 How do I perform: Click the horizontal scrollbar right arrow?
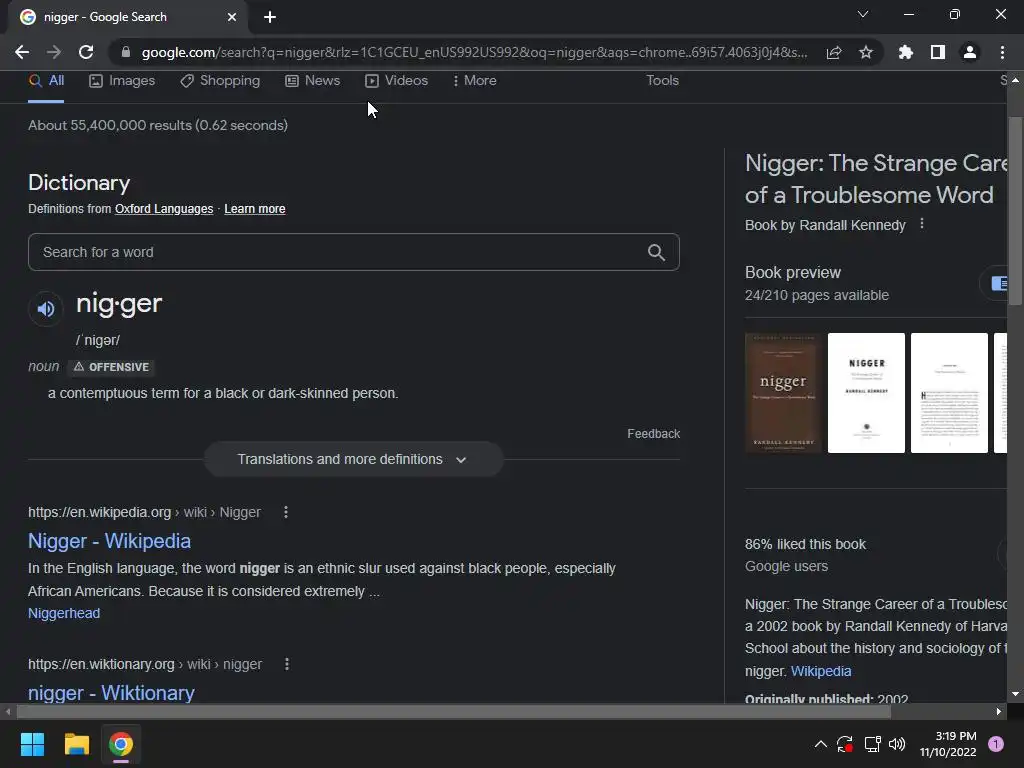[999, 711]
